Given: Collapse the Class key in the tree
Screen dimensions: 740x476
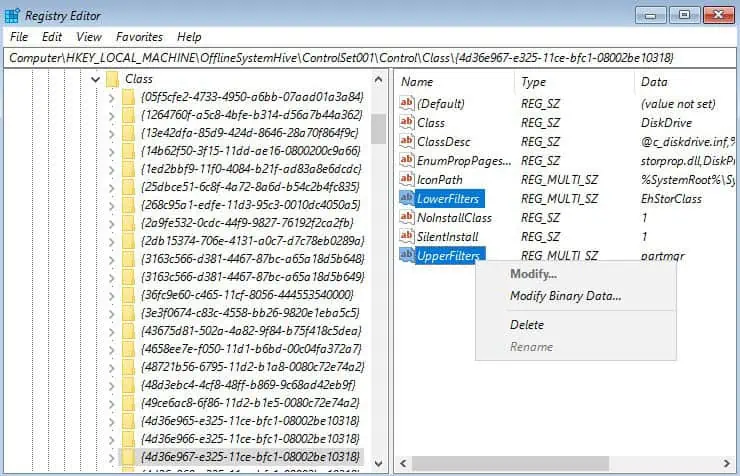Looking at the screenshot, I should tap(96, 79).
